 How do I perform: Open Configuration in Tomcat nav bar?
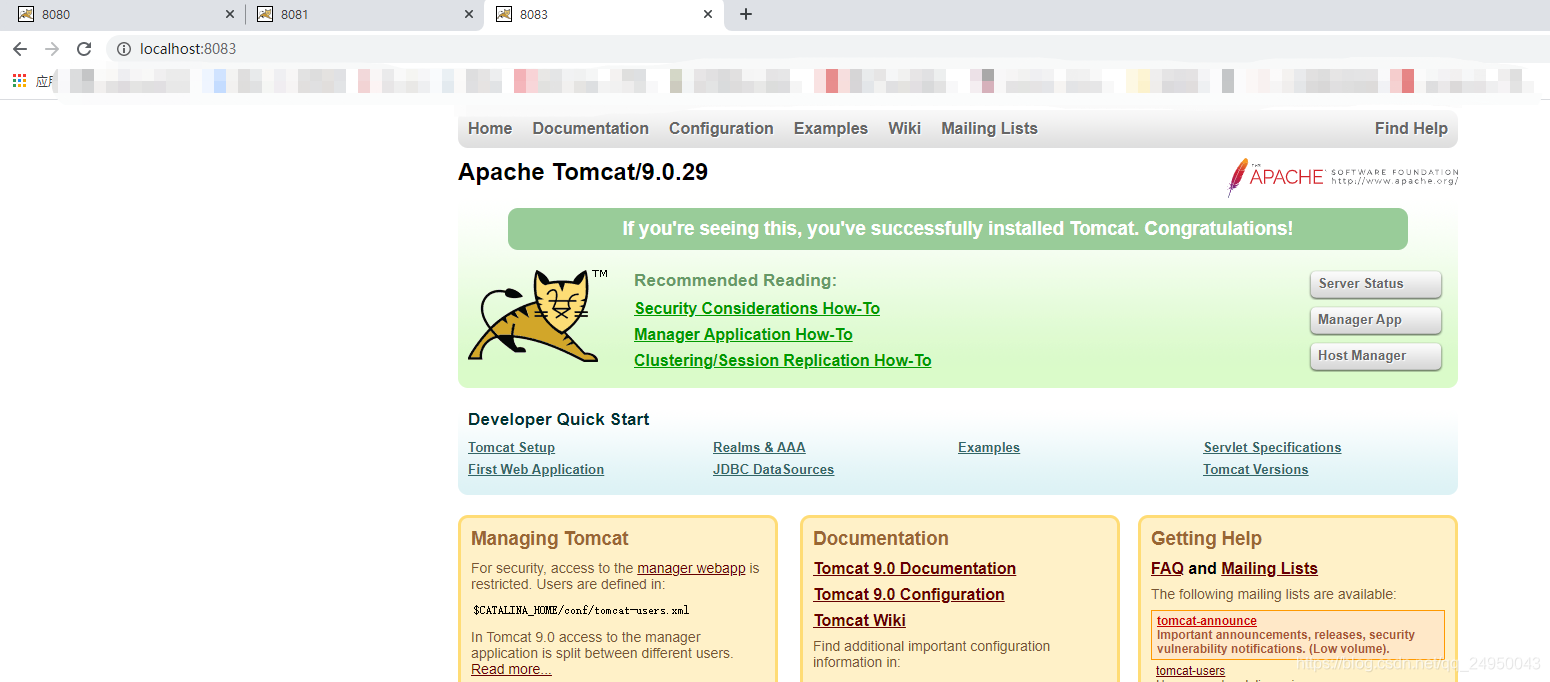(721, 128)
